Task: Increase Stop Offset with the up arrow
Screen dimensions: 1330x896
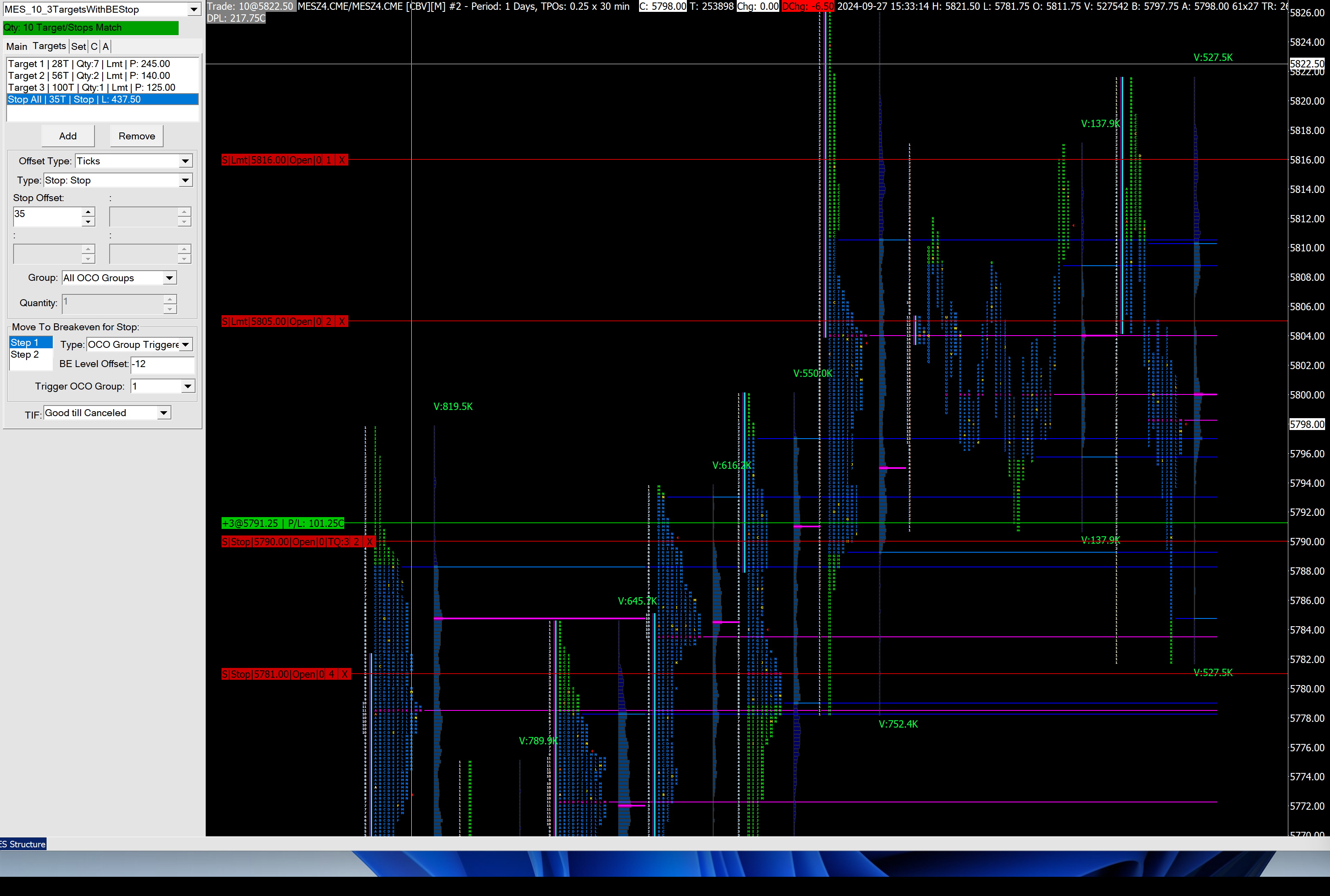Action: point(88,212)
